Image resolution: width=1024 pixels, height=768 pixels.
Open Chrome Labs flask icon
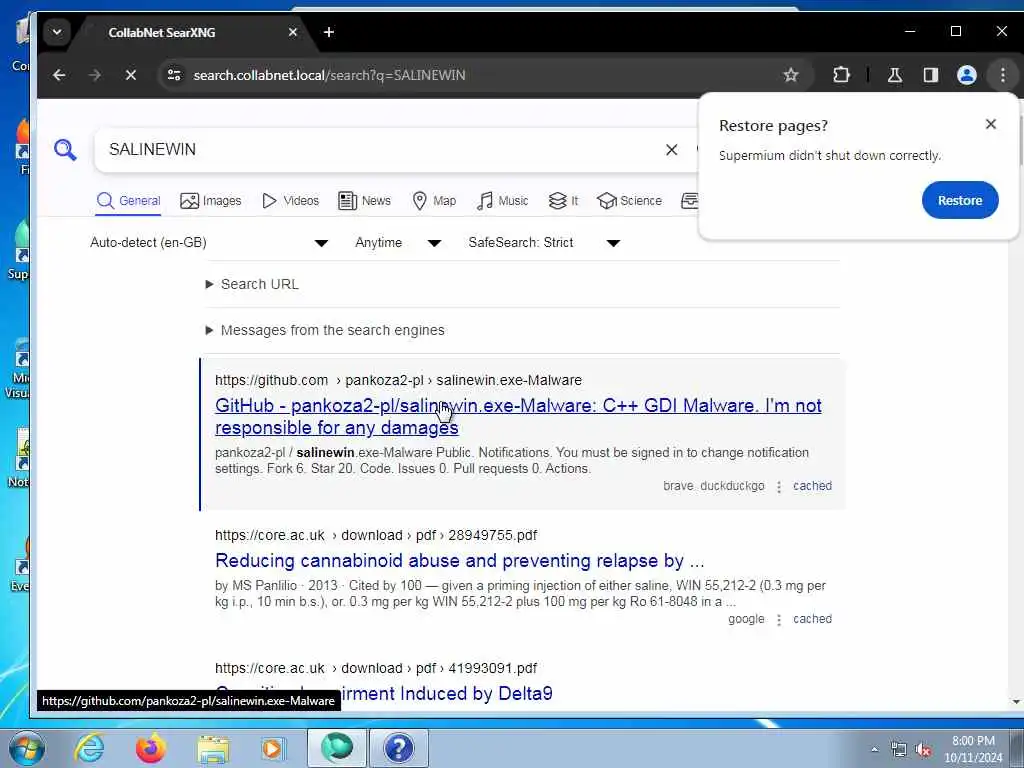tap(895, 75)
